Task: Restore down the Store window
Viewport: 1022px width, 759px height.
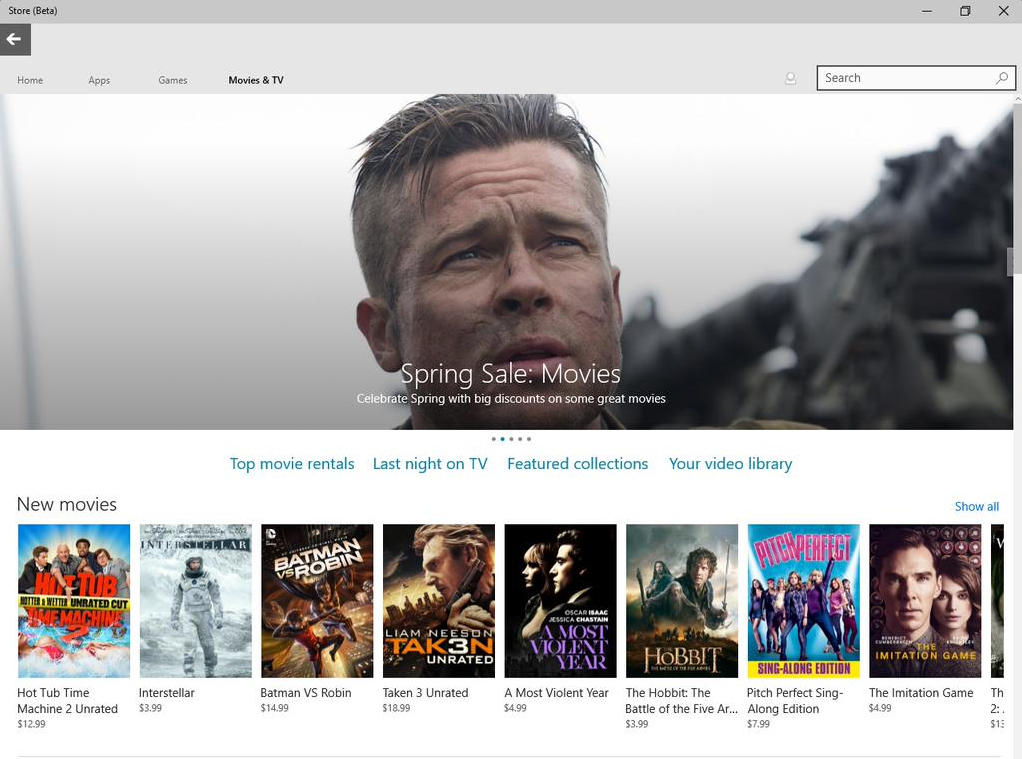Action: (x=965, y=11)
